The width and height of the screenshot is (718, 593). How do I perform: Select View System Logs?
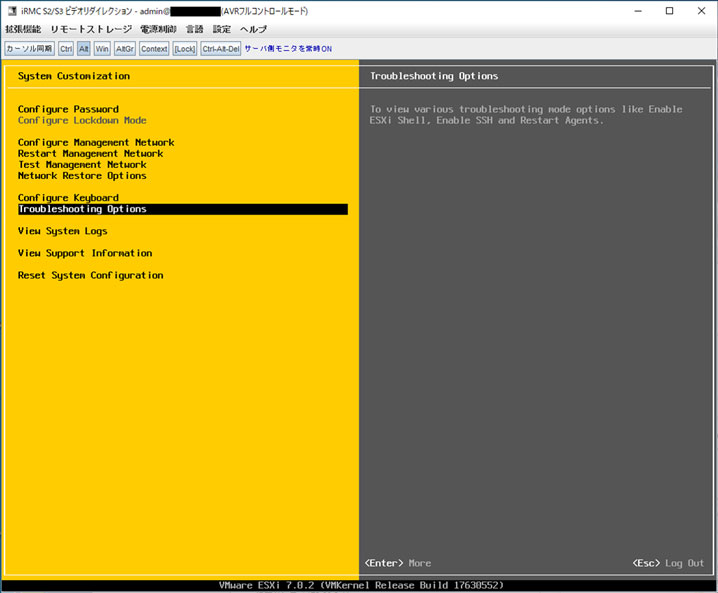pos(63,231)
